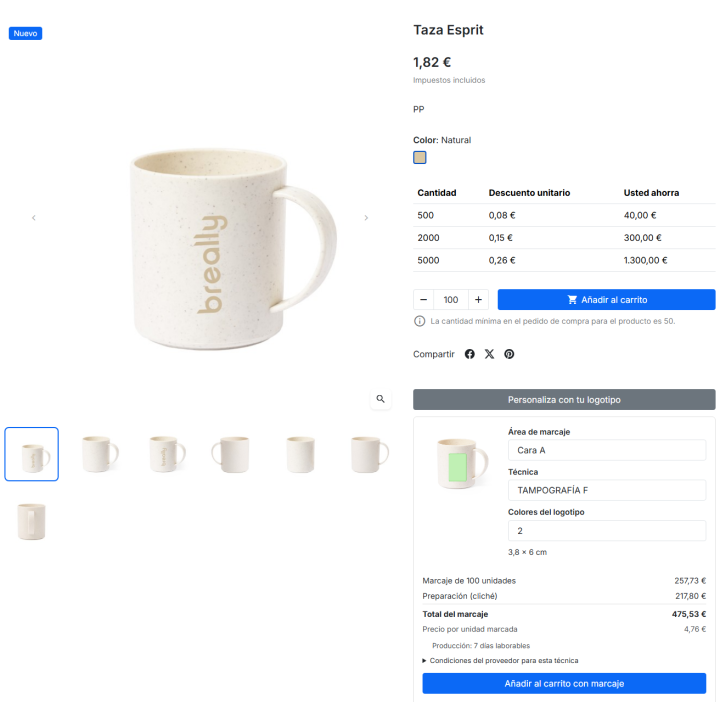Click Total del marcaje amount 475,53 €
This screenshot has width=720, height=720.
tap(689, 614)
